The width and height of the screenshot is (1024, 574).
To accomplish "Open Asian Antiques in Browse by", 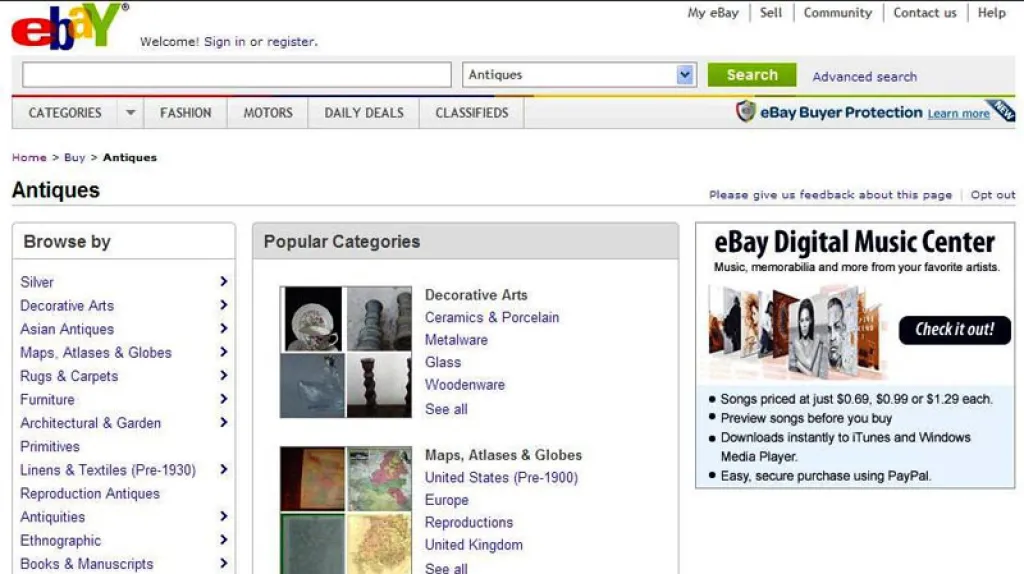I will click(67, 329).
